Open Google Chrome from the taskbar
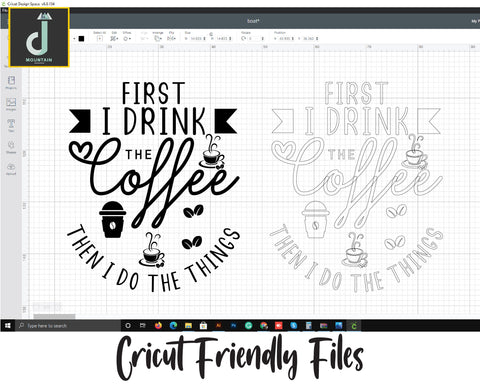Image resolution: width=480 pixels, height=384 pixels. (x=264, y=325)
